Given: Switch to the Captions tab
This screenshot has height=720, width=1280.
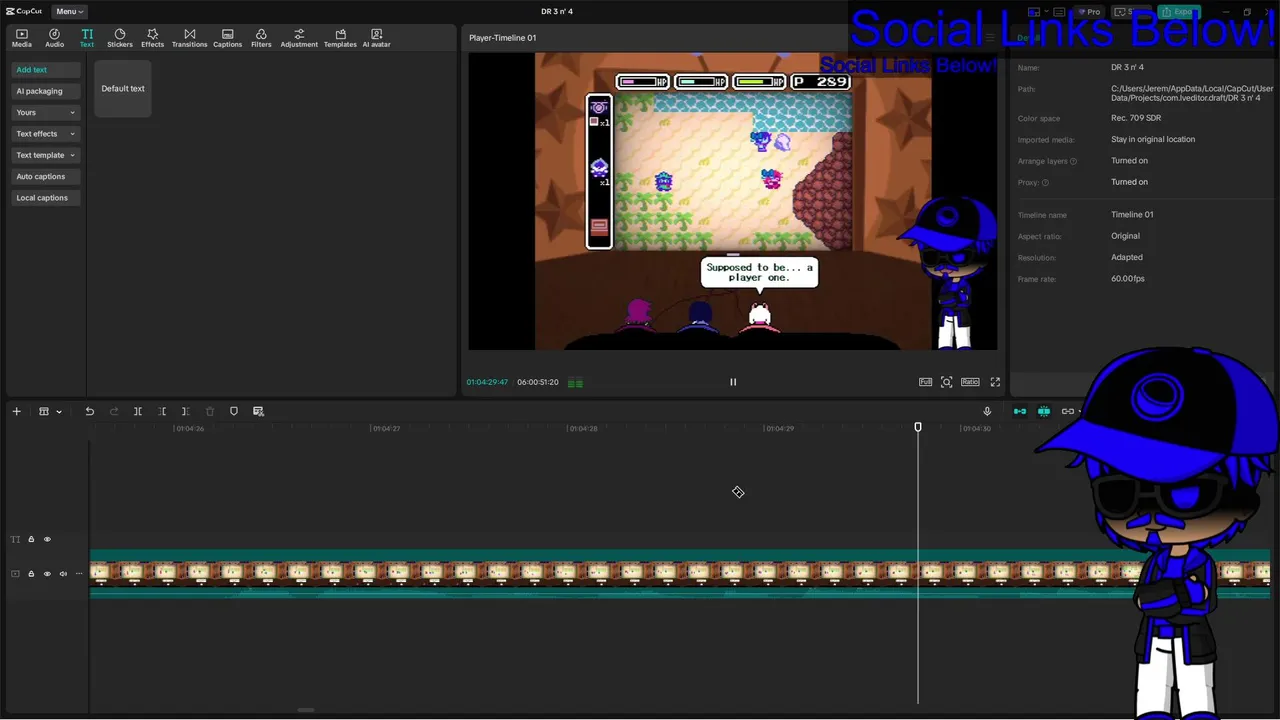Looking at the screenshot, I should [x=227, y=38].
